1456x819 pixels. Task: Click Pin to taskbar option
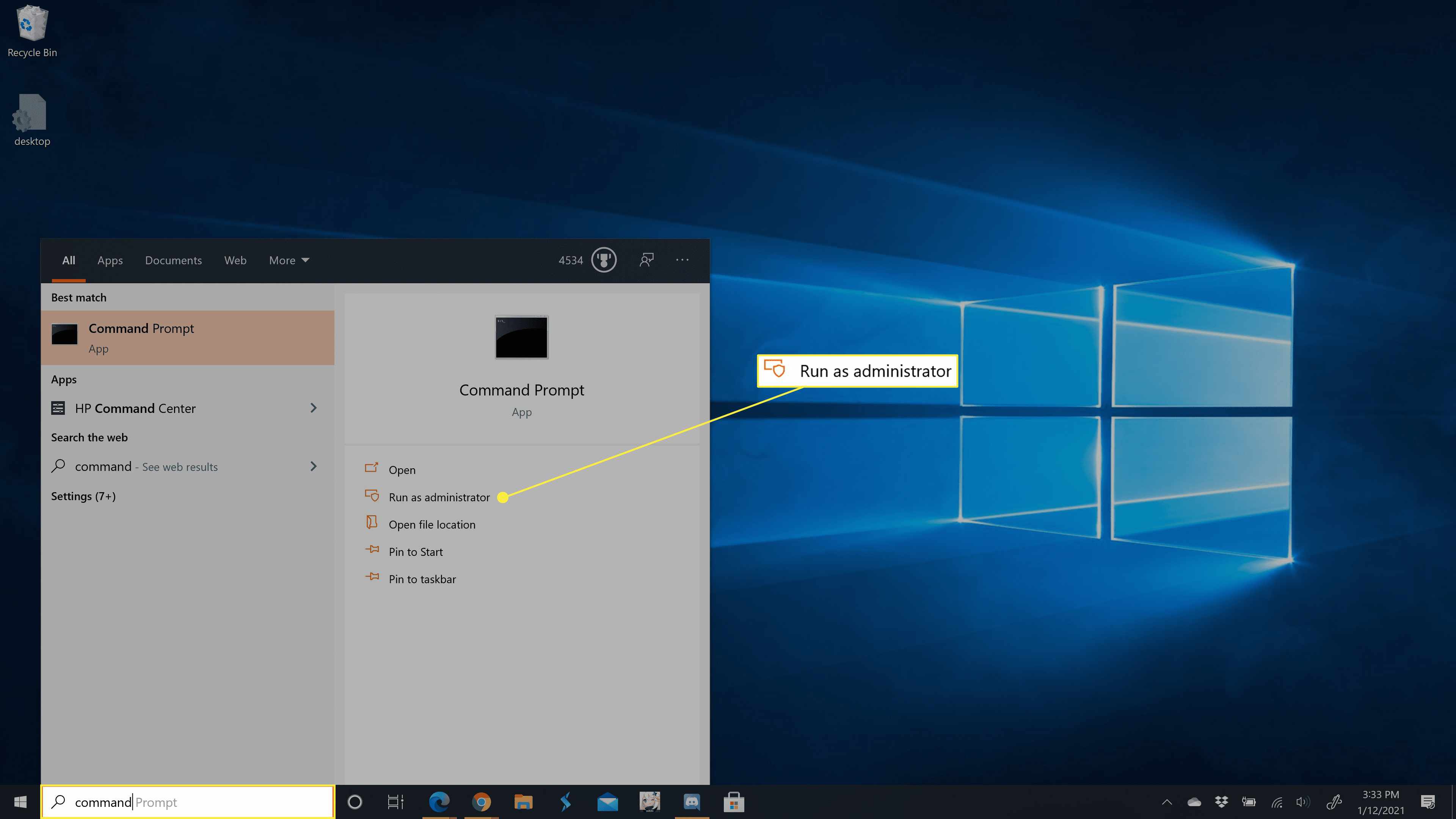[422, 578]
